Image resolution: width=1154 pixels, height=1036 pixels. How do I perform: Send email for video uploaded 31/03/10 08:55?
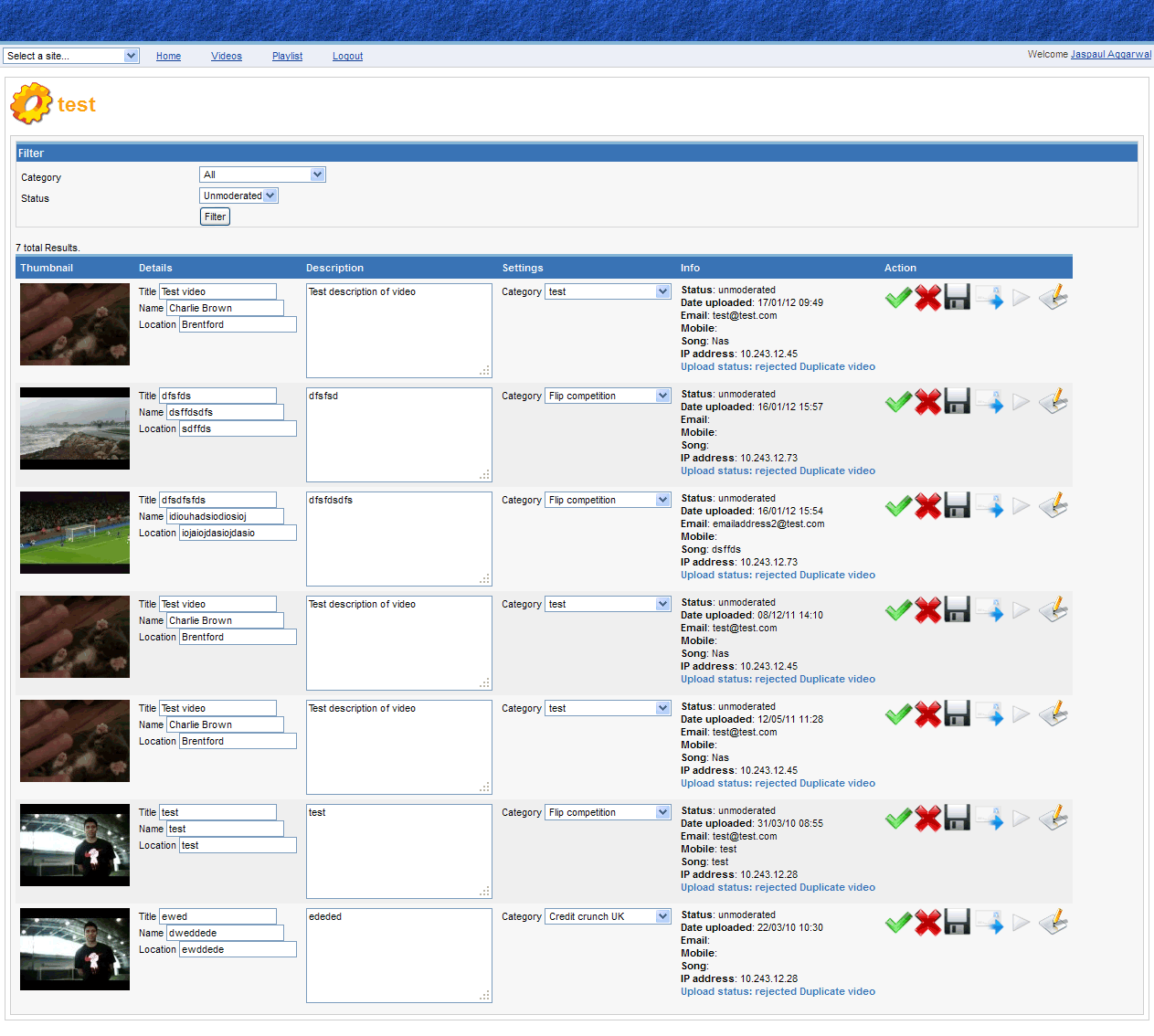(990, 819)
